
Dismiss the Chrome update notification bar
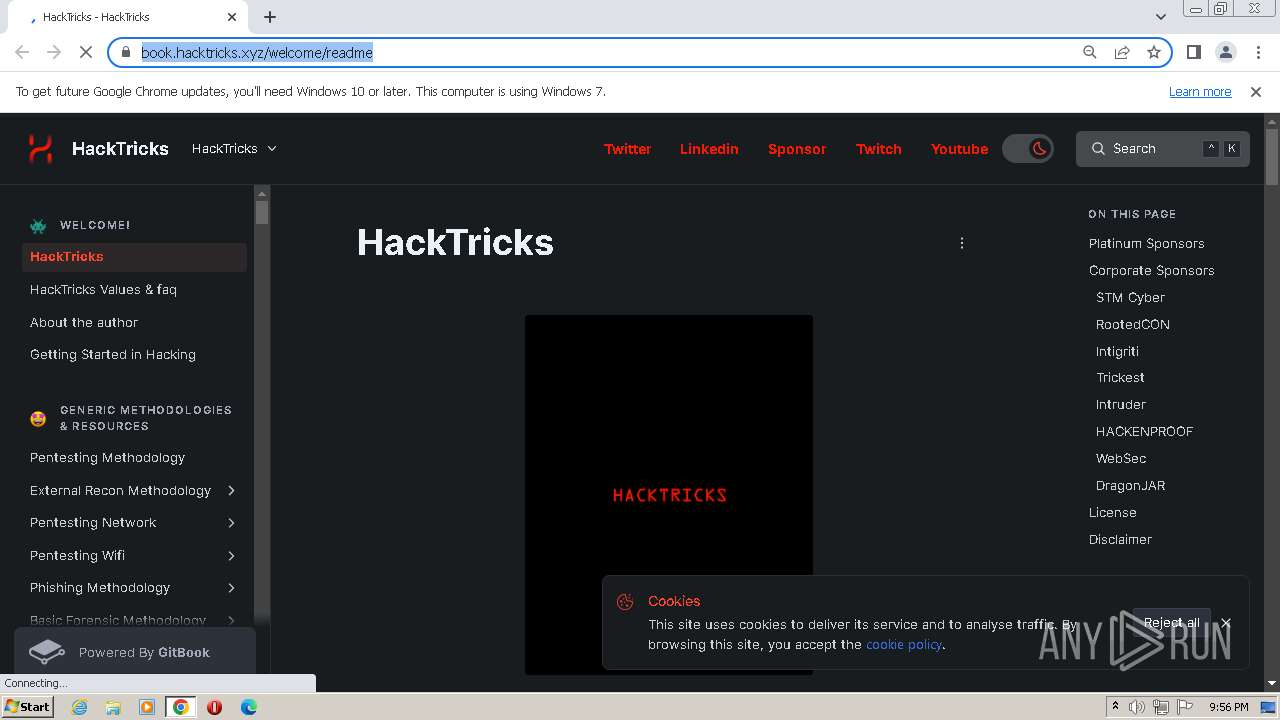pyautogui.click(x=1256, y=92)
